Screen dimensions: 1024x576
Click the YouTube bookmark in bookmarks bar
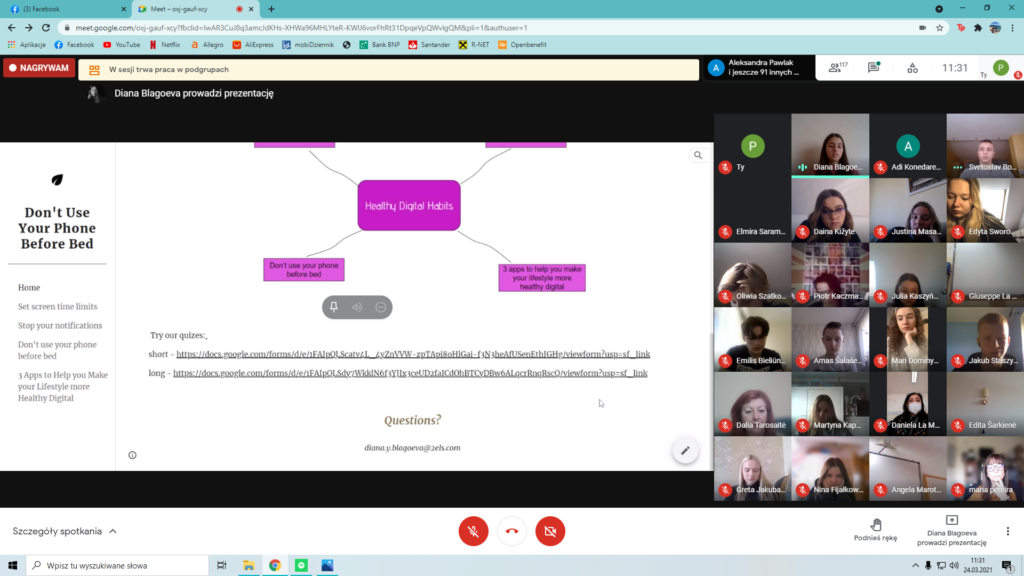(121, 44)
